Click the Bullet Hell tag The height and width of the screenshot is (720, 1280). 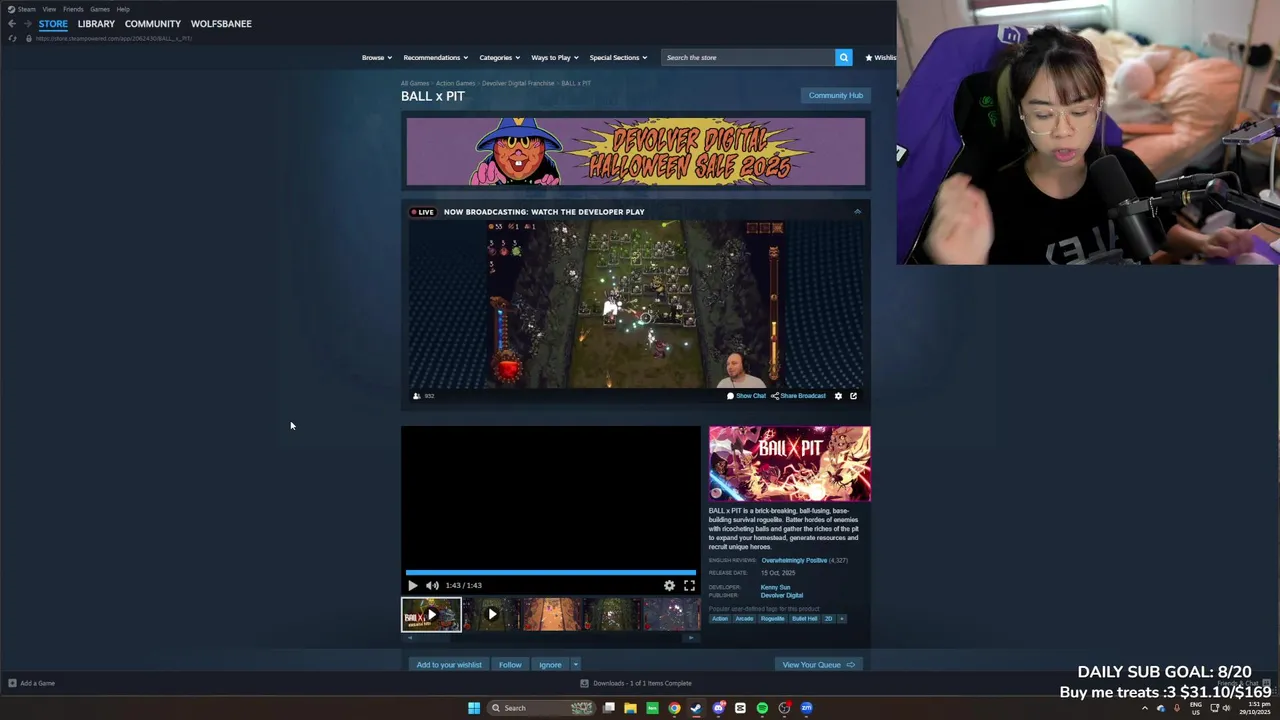coord(805,618)
